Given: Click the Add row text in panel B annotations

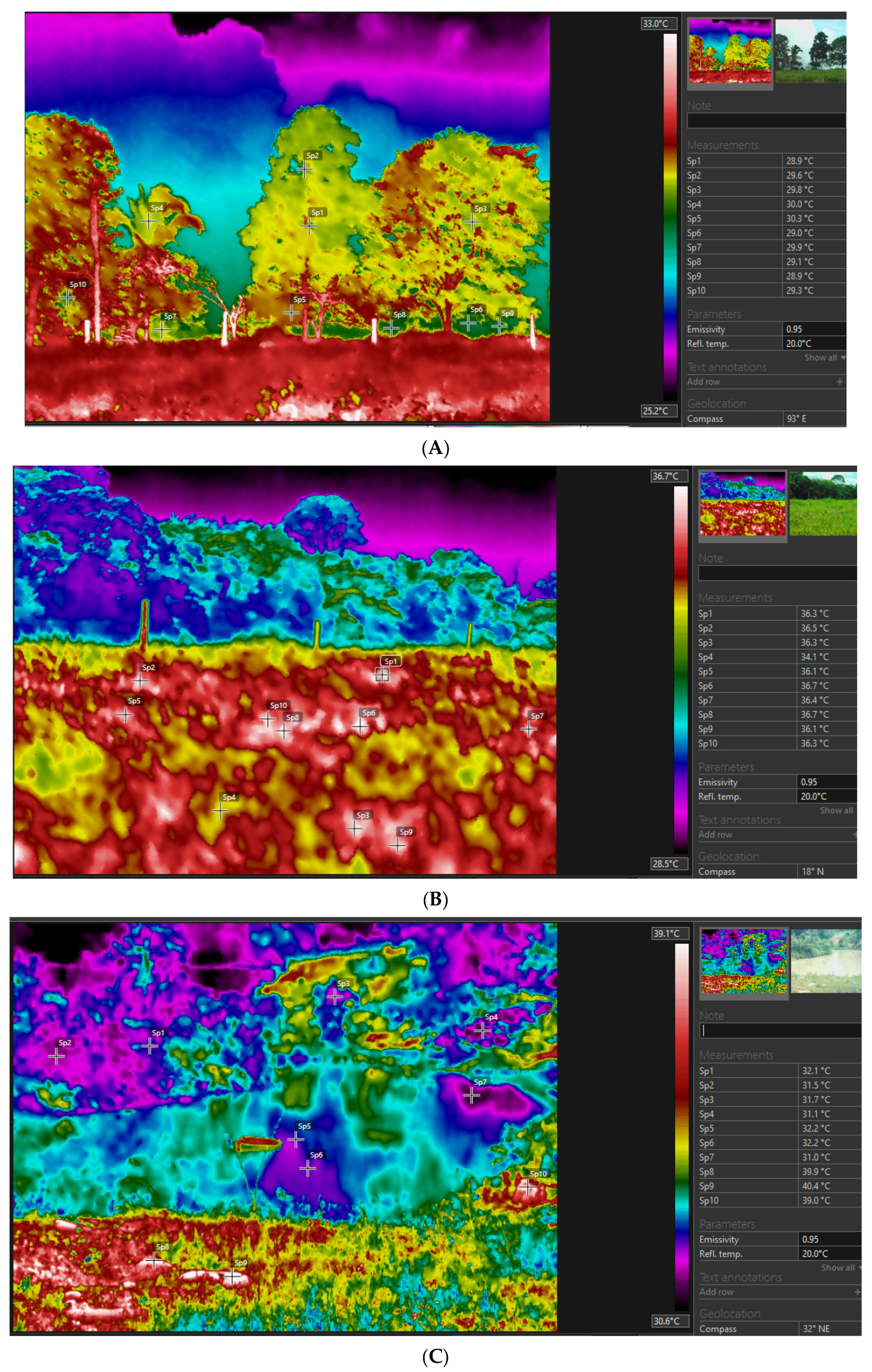Looking at the screenshot, I should pos(716,835).
